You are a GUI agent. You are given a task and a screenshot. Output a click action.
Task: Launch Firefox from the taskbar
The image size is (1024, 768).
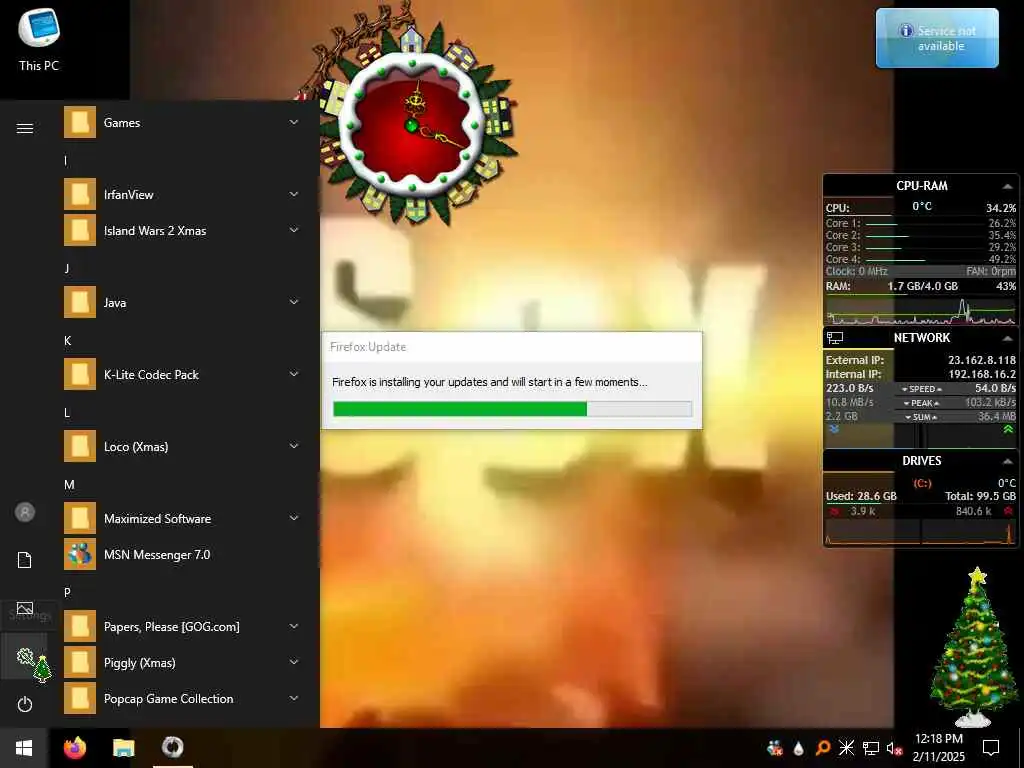pos(75,747)
